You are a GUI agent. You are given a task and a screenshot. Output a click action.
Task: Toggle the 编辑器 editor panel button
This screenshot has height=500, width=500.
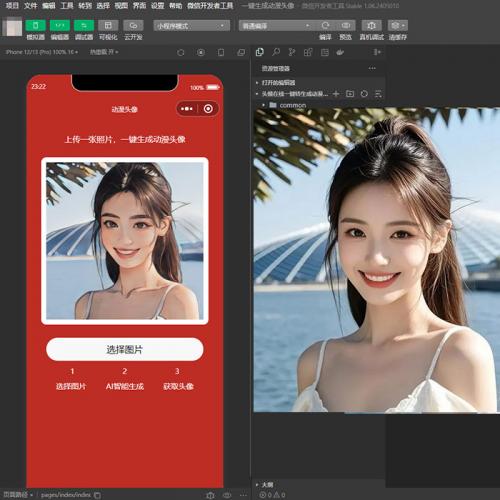coord(60,26)
